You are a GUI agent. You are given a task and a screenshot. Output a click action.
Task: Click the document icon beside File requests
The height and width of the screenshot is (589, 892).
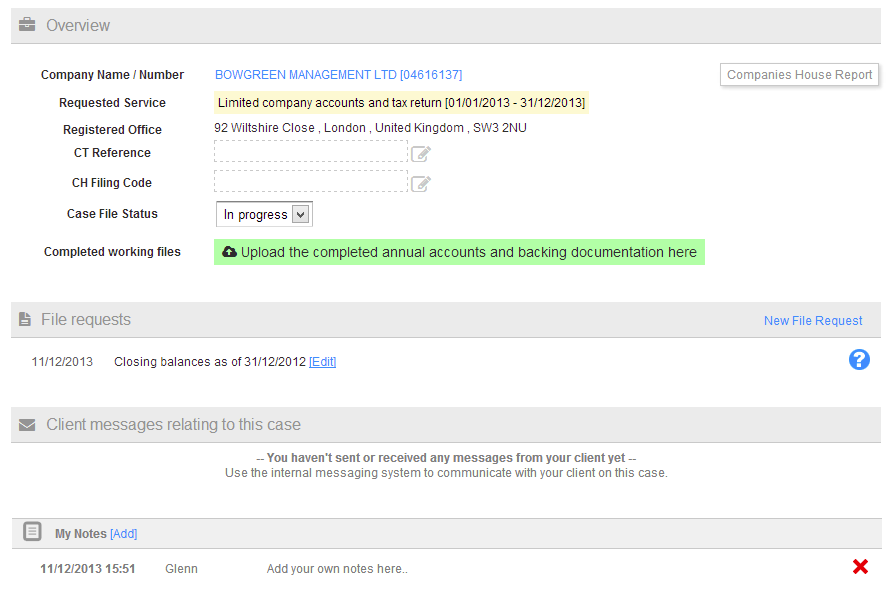pos(25,320)
